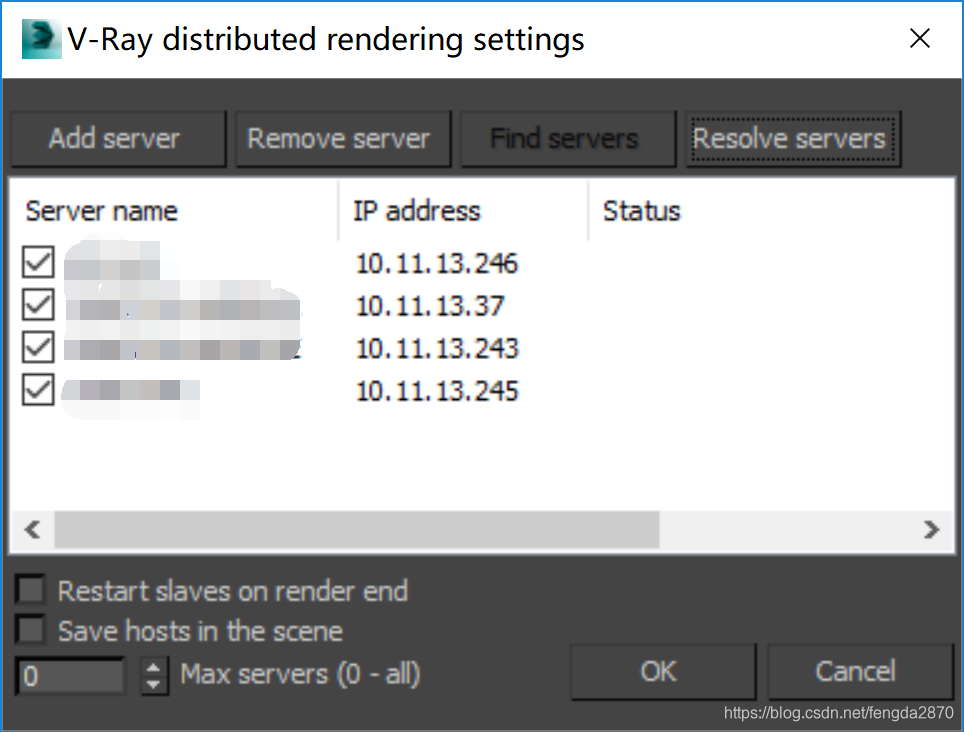
Task: Click Resolve servers
Action: point(793,138)
